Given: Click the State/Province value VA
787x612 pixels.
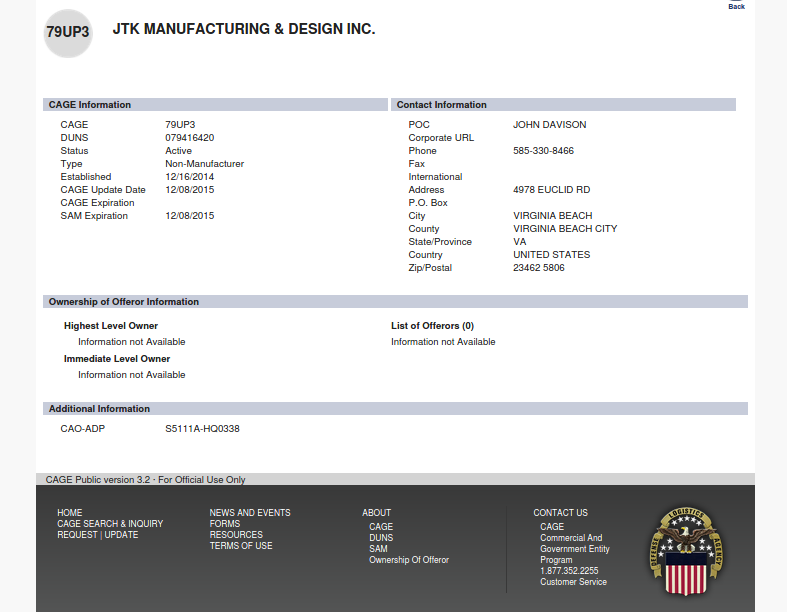Looking at the screenshot, I should coord(519,242).
